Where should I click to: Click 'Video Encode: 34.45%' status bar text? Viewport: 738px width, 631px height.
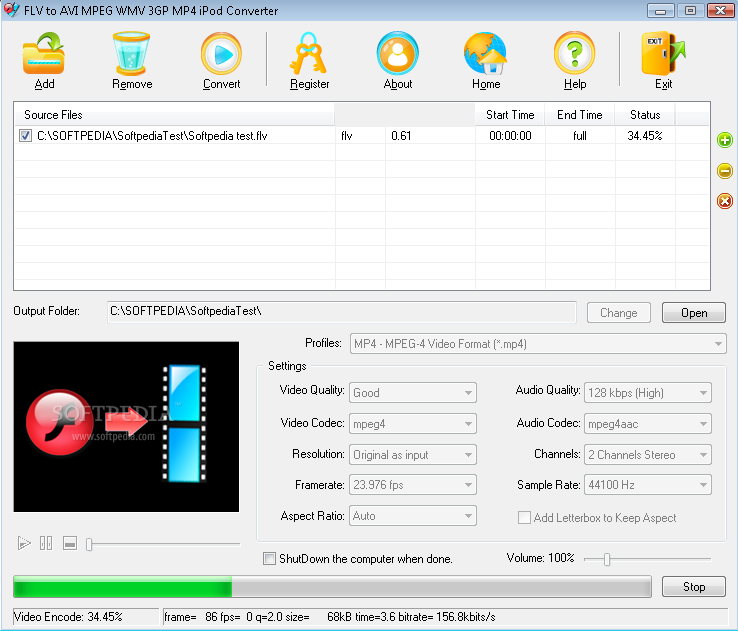click(x=68, y=617)
